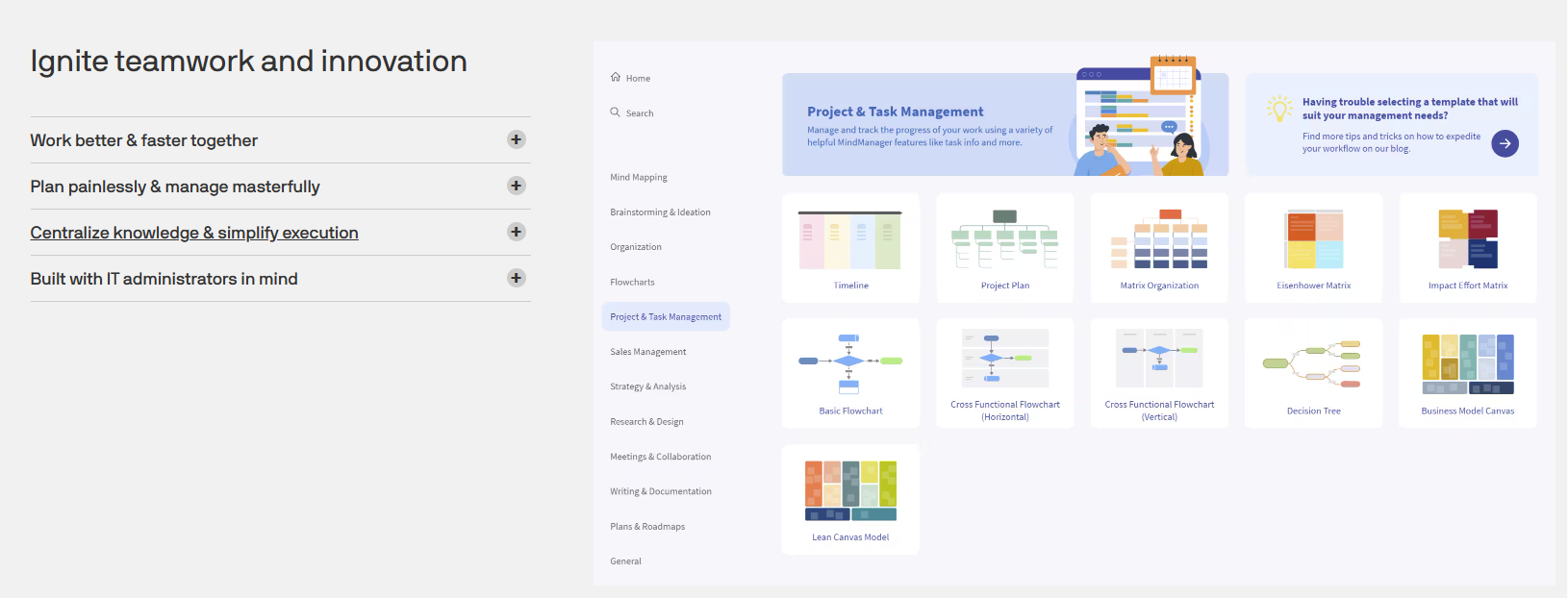Select the Basic Flowchart template icon
1568x598 pixels.
point(850,363)
